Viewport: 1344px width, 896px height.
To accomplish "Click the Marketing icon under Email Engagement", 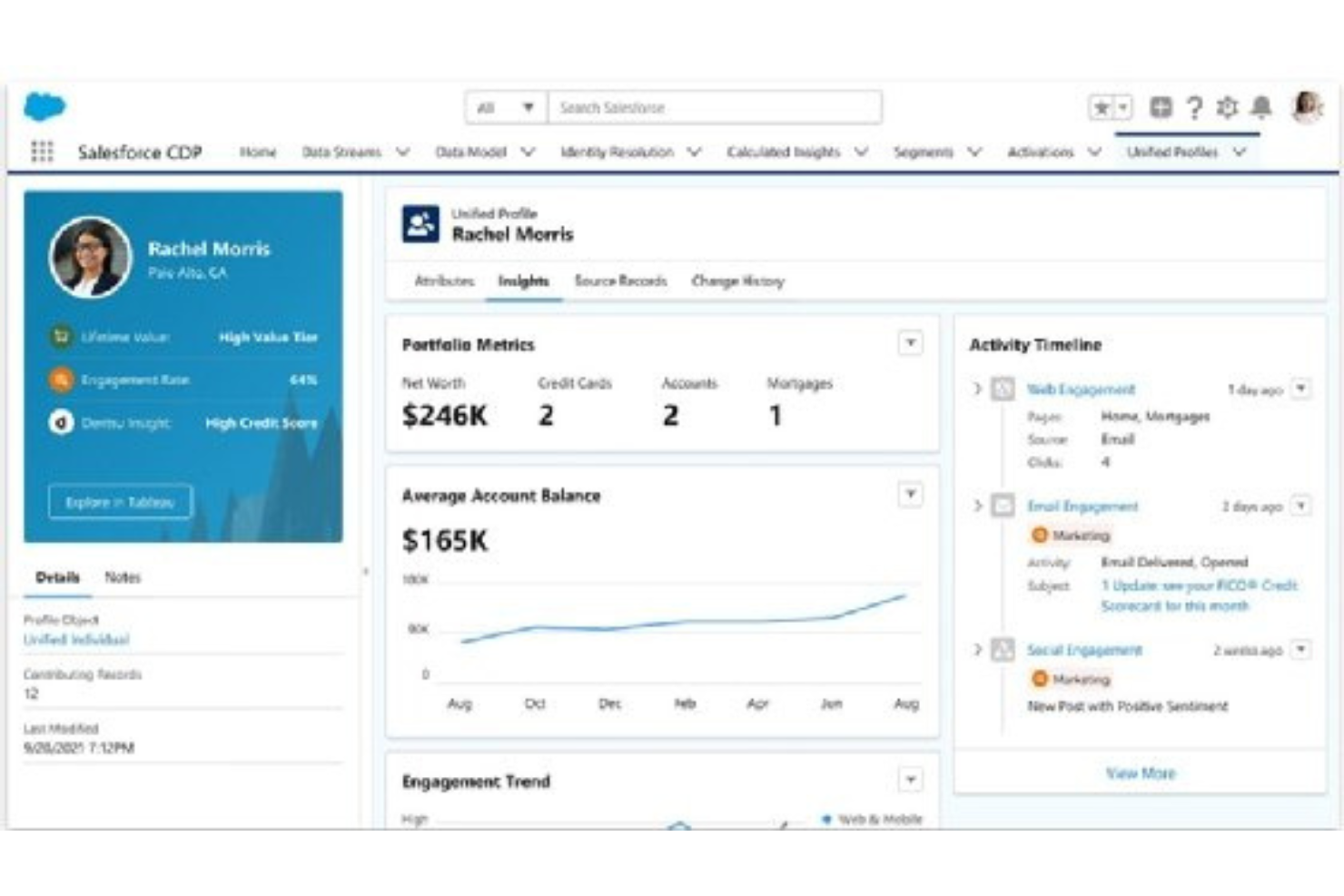I will click(1040, 535).
